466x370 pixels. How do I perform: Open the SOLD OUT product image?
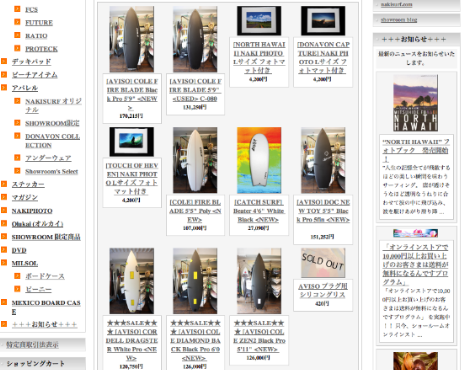tap(323, 263)
